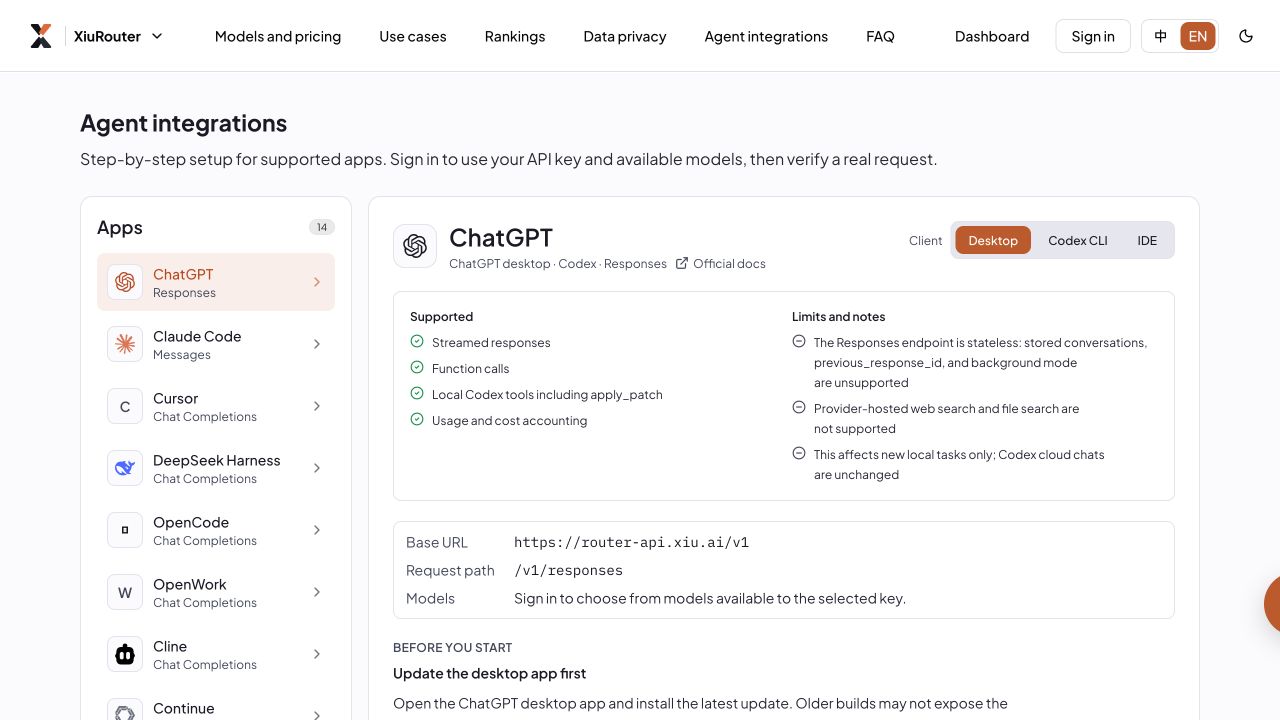Click the 'Streamed responses' supported item

[491, 343]
